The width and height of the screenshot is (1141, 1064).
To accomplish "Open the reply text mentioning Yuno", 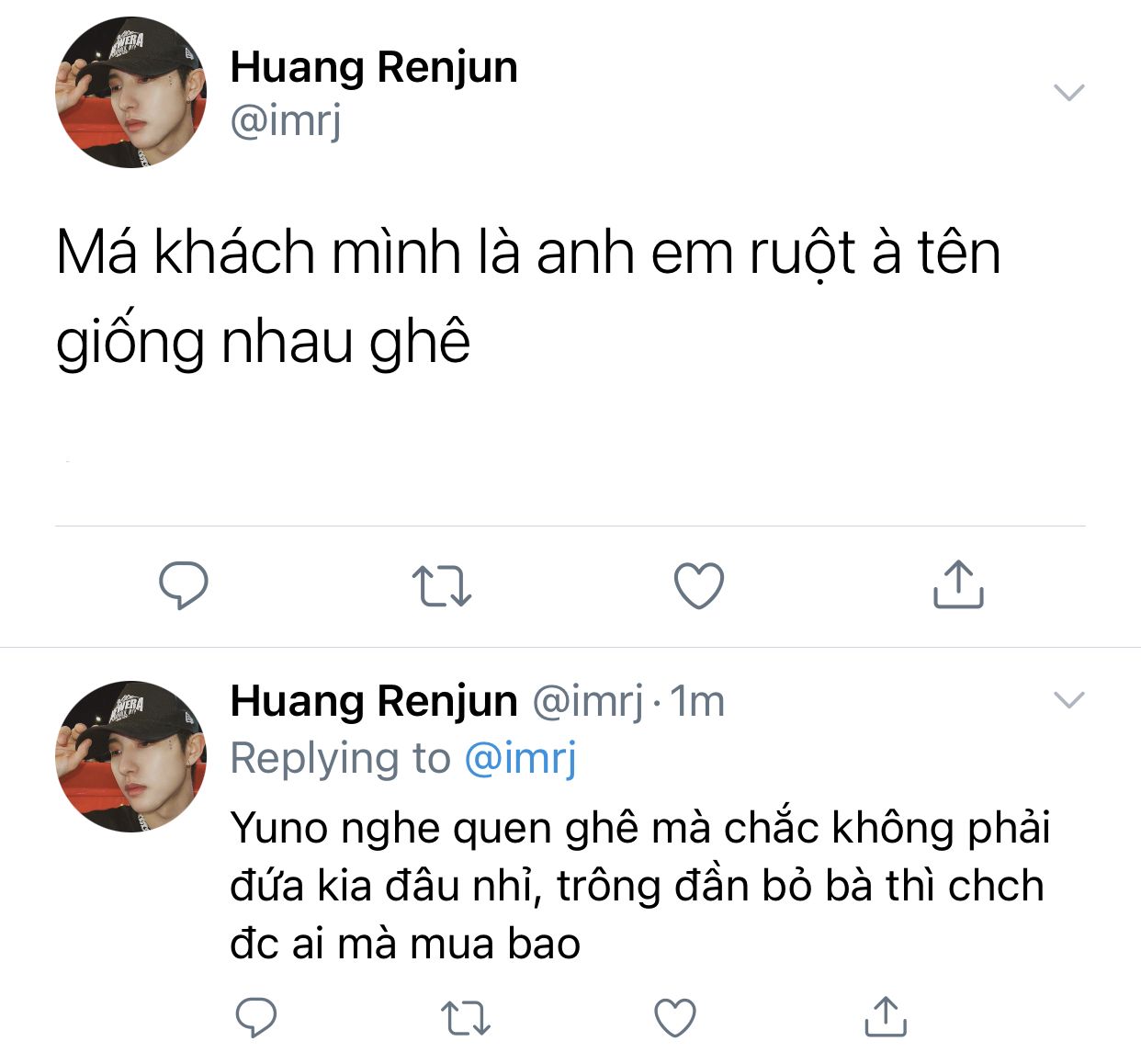I will [639, 886].
